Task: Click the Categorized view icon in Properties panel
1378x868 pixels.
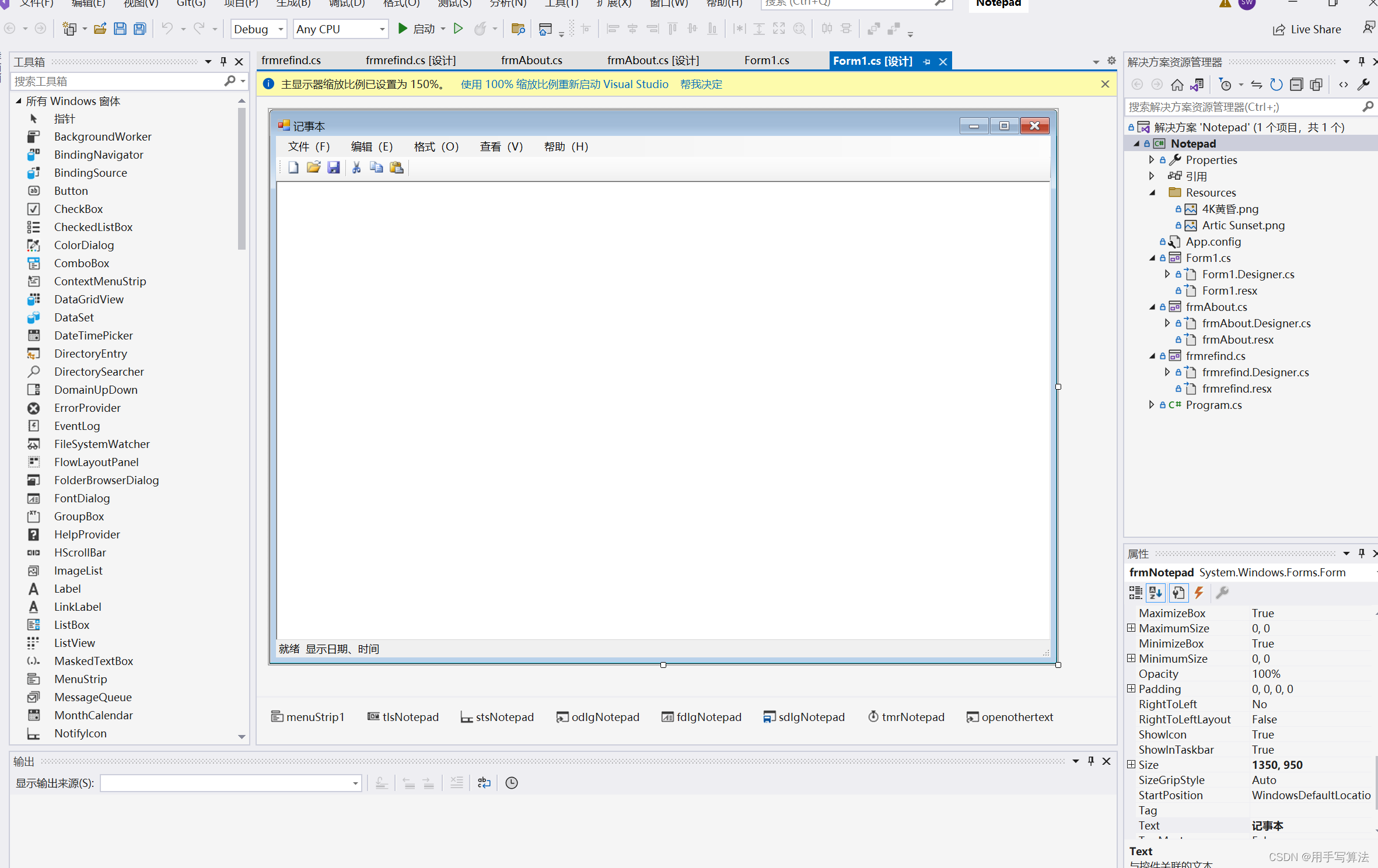Action: tap(1135, 593)
